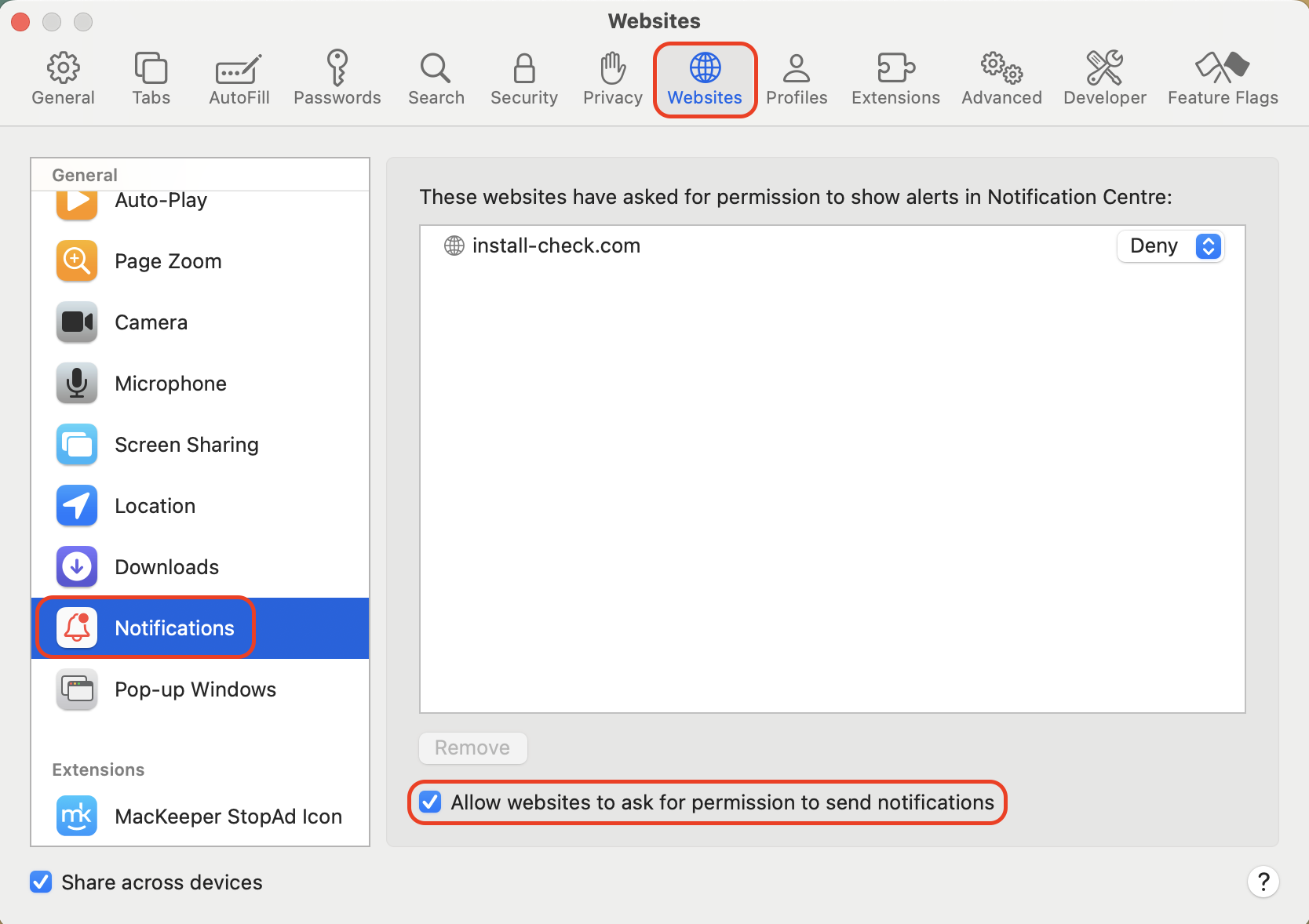
Task: Open the Page Zoom settings icon
Action: [76, 260]
